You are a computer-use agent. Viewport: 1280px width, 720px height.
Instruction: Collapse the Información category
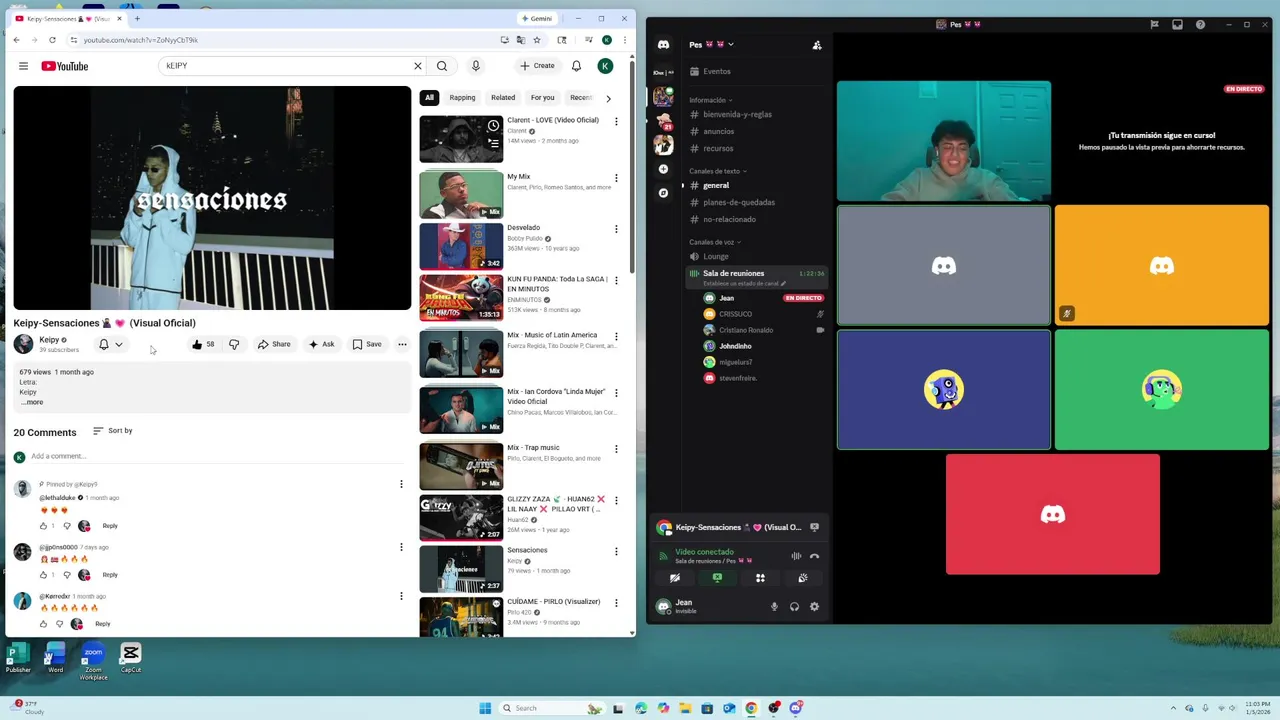(x=710, y=100)
